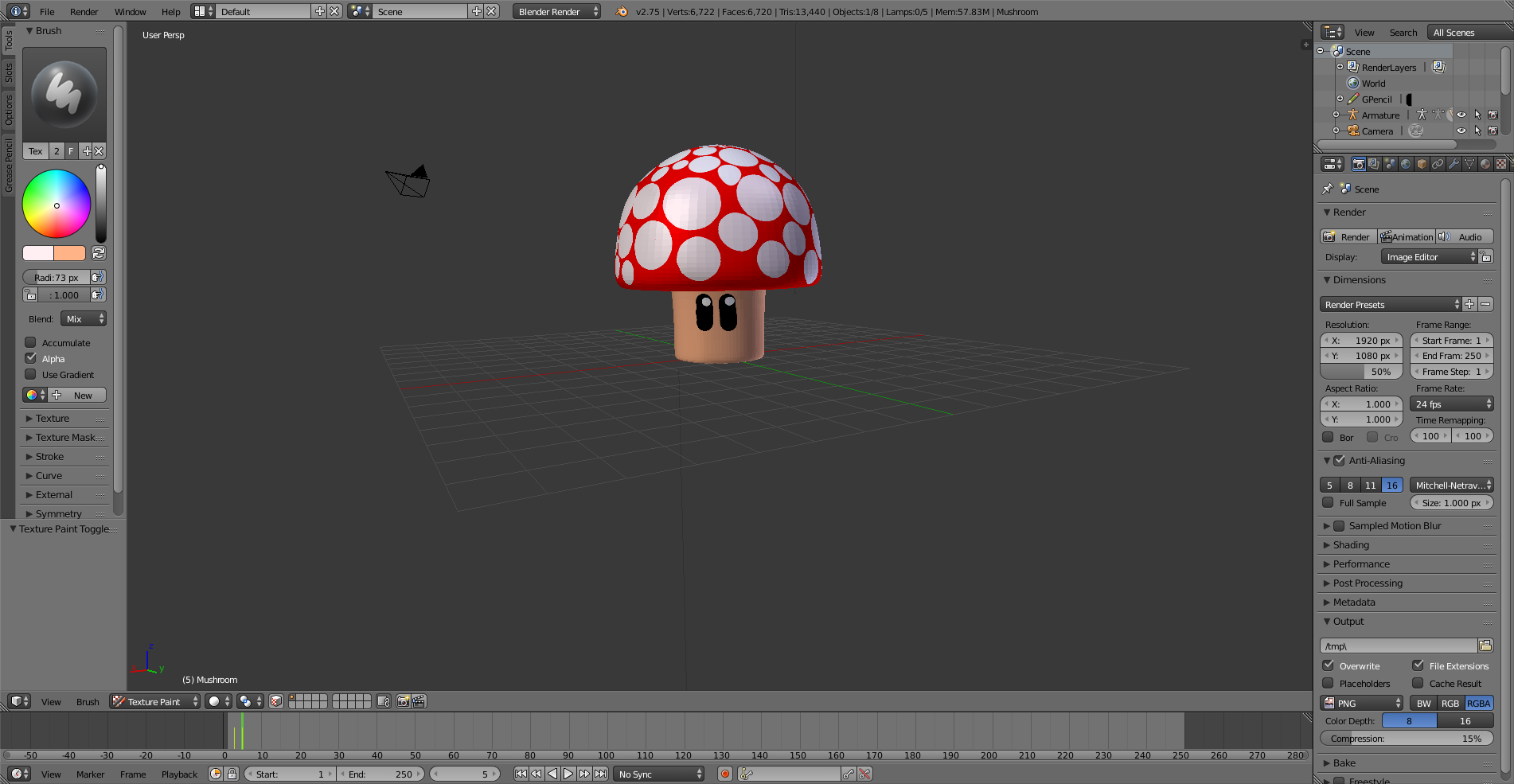
Task: Open the File menu
Action: (47, 12)
